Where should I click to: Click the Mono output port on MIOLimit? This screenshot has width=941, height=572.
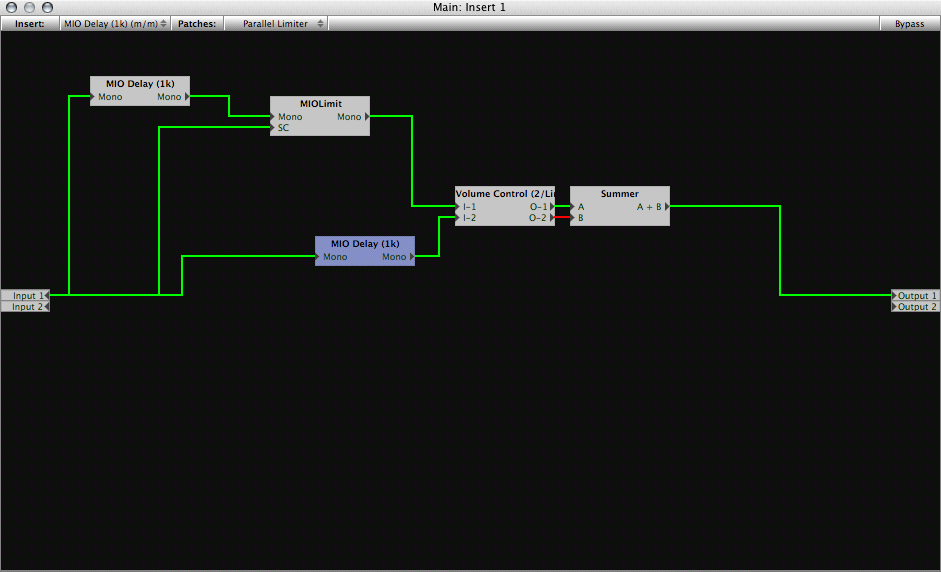point(353,116)
